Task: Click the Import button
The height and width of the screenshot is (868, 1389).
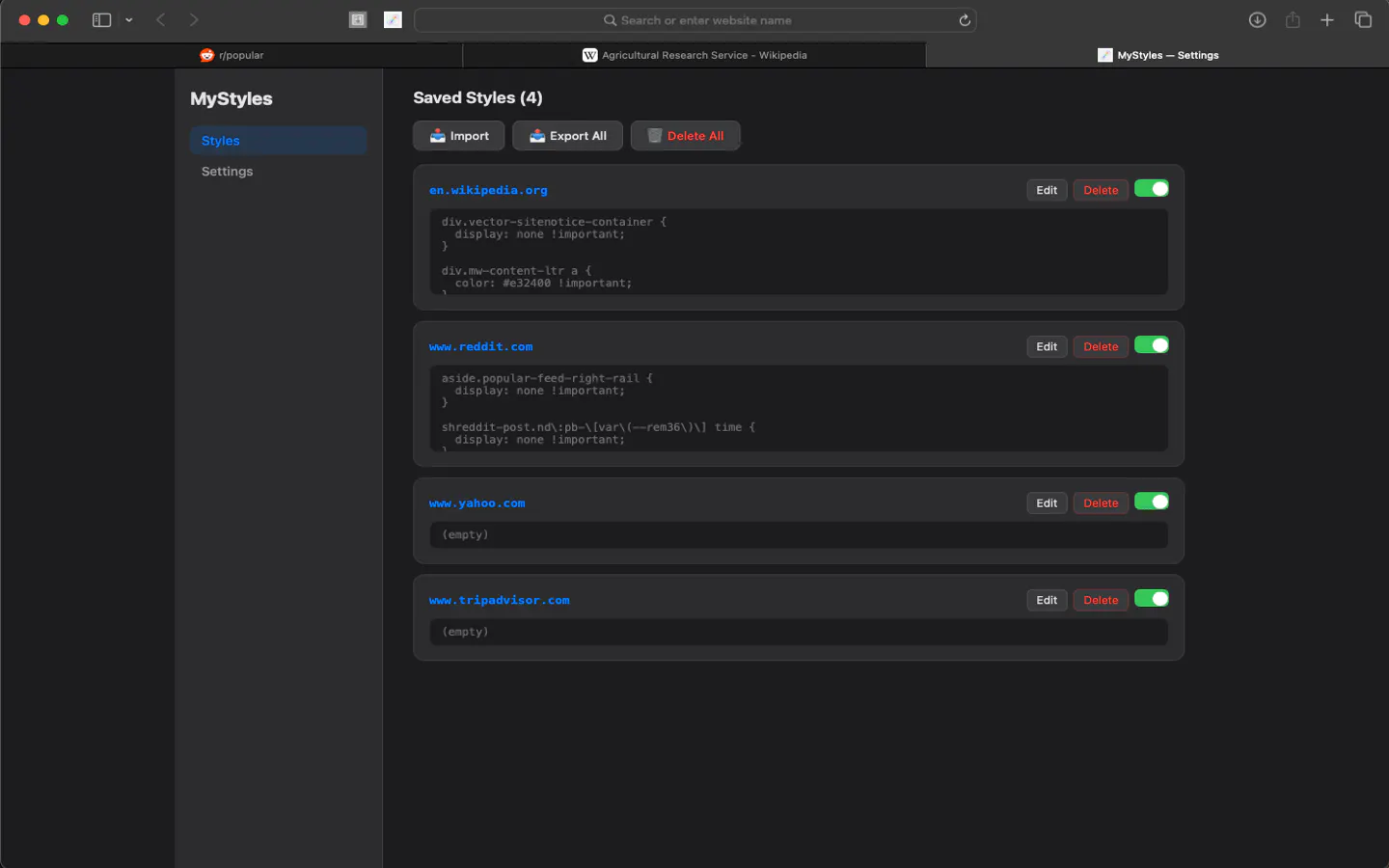Action: (x=459, y=136)
